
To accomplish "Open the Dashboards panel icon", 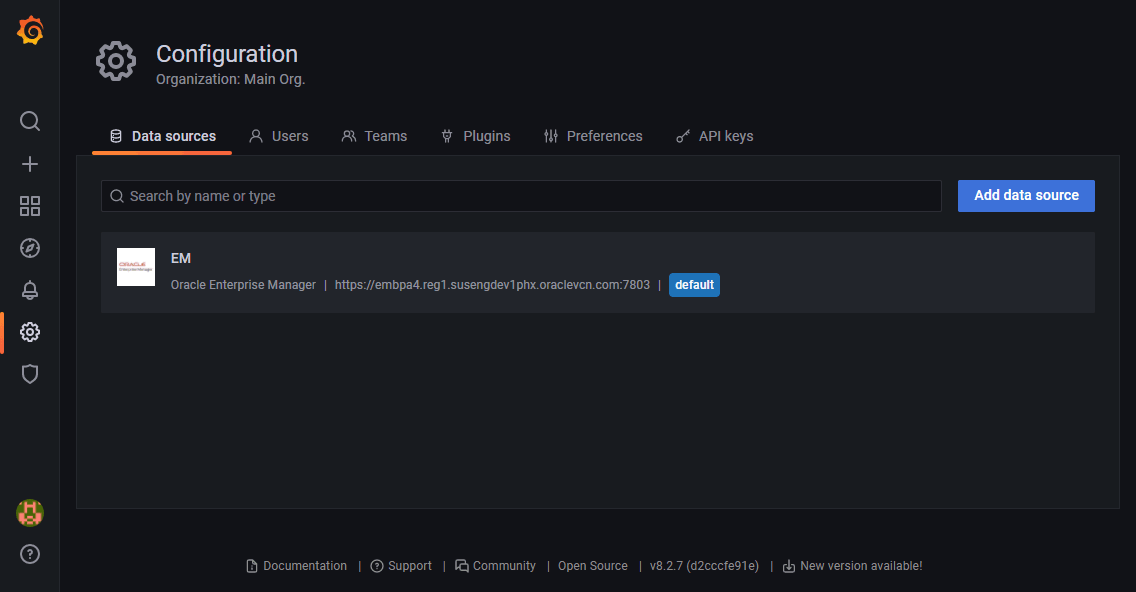I will coord(29,206).
